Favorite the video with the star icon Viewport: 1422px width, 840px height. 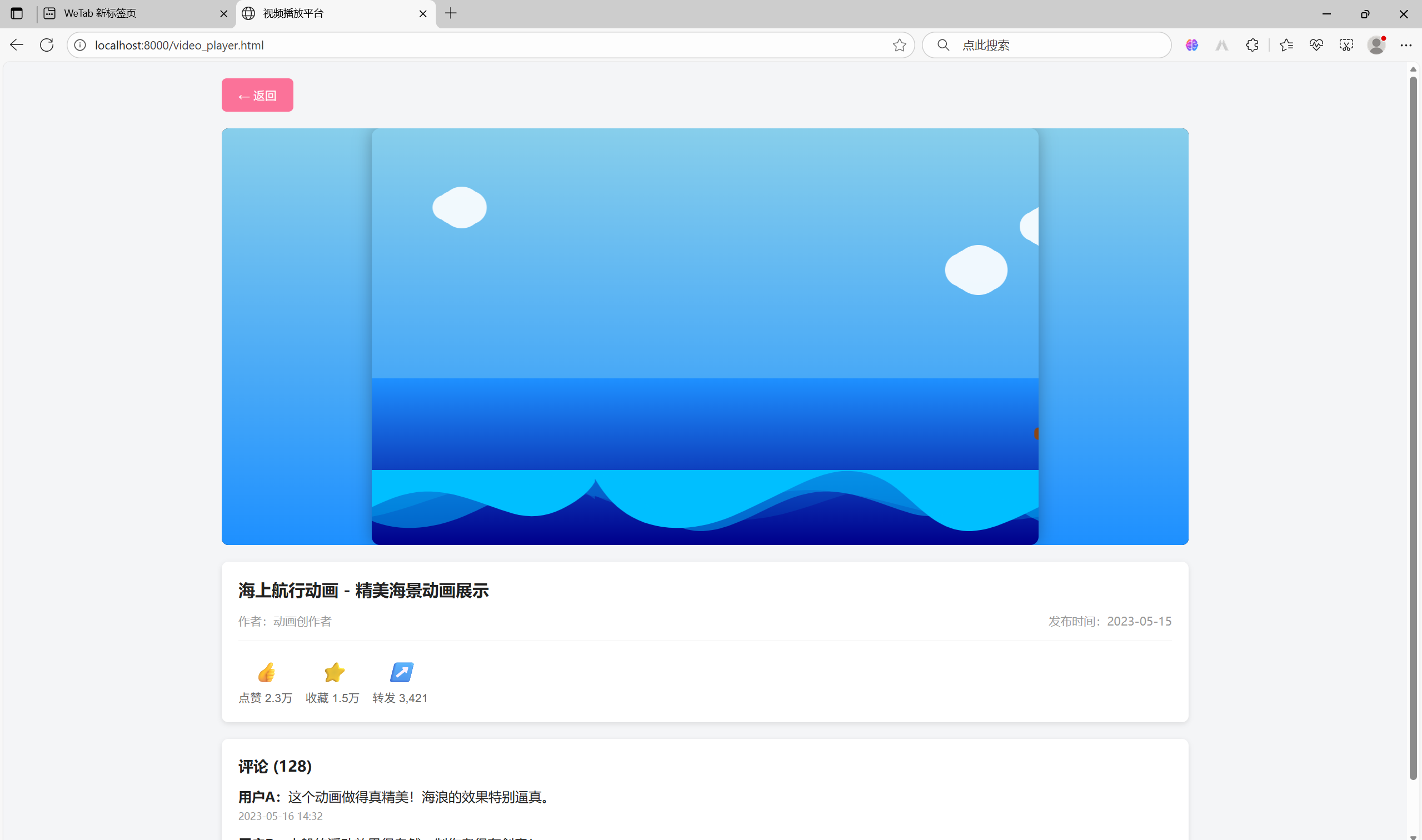(333, 672)
